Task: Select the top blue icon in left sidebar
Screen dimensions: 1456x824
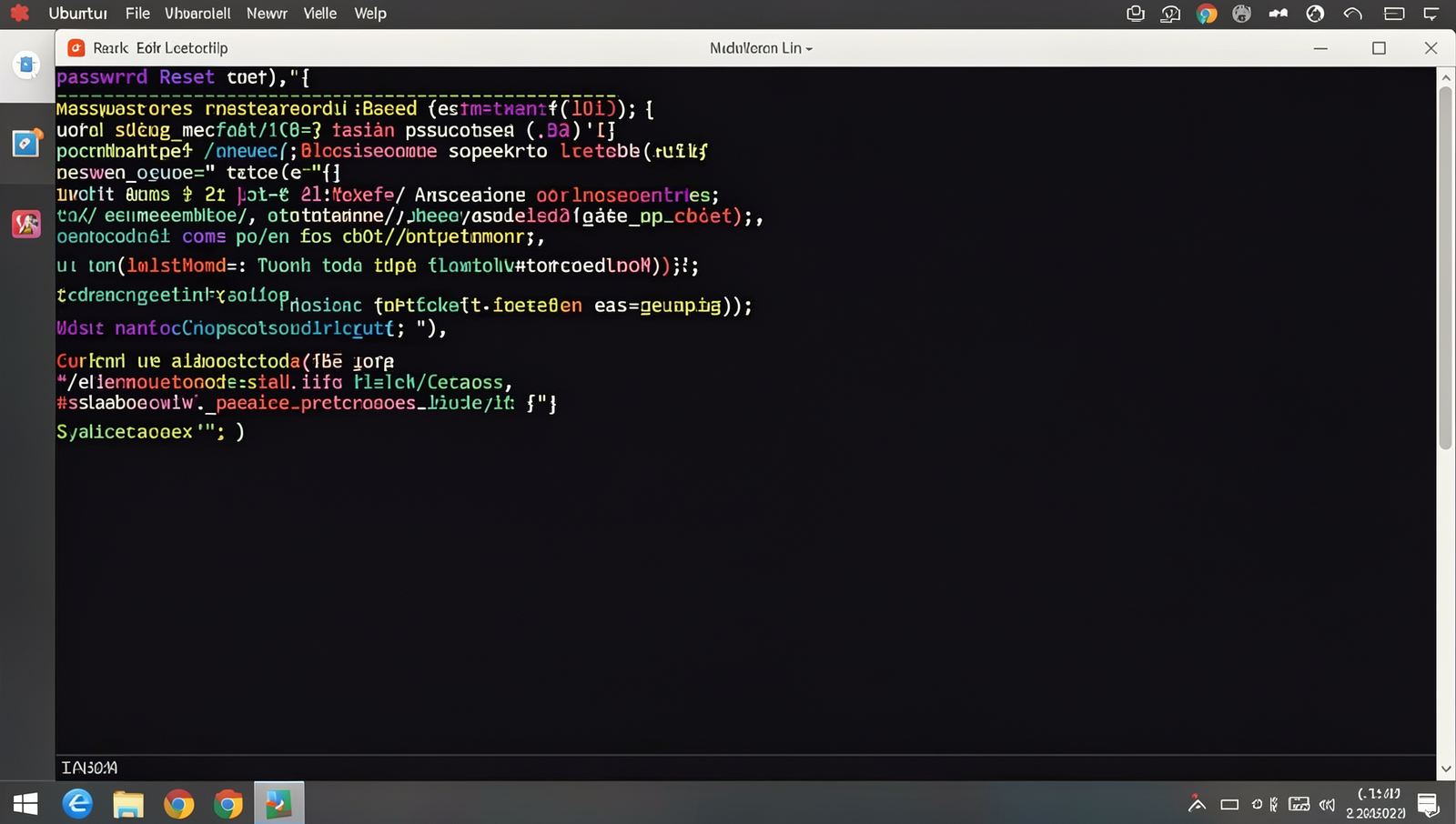Action: 26,65
